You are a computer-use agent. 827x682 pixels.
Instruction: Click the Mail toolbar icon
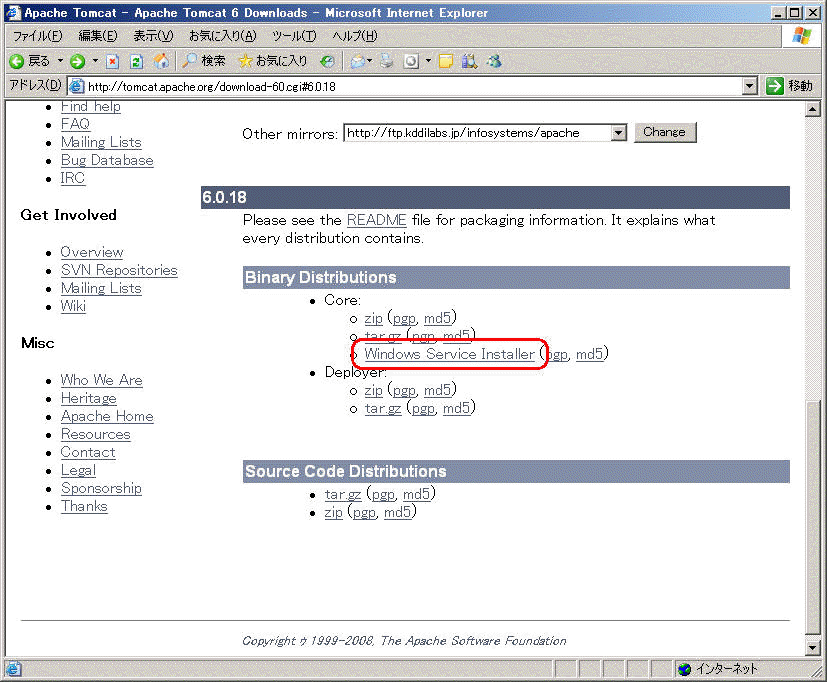click(x=357, y=61)
